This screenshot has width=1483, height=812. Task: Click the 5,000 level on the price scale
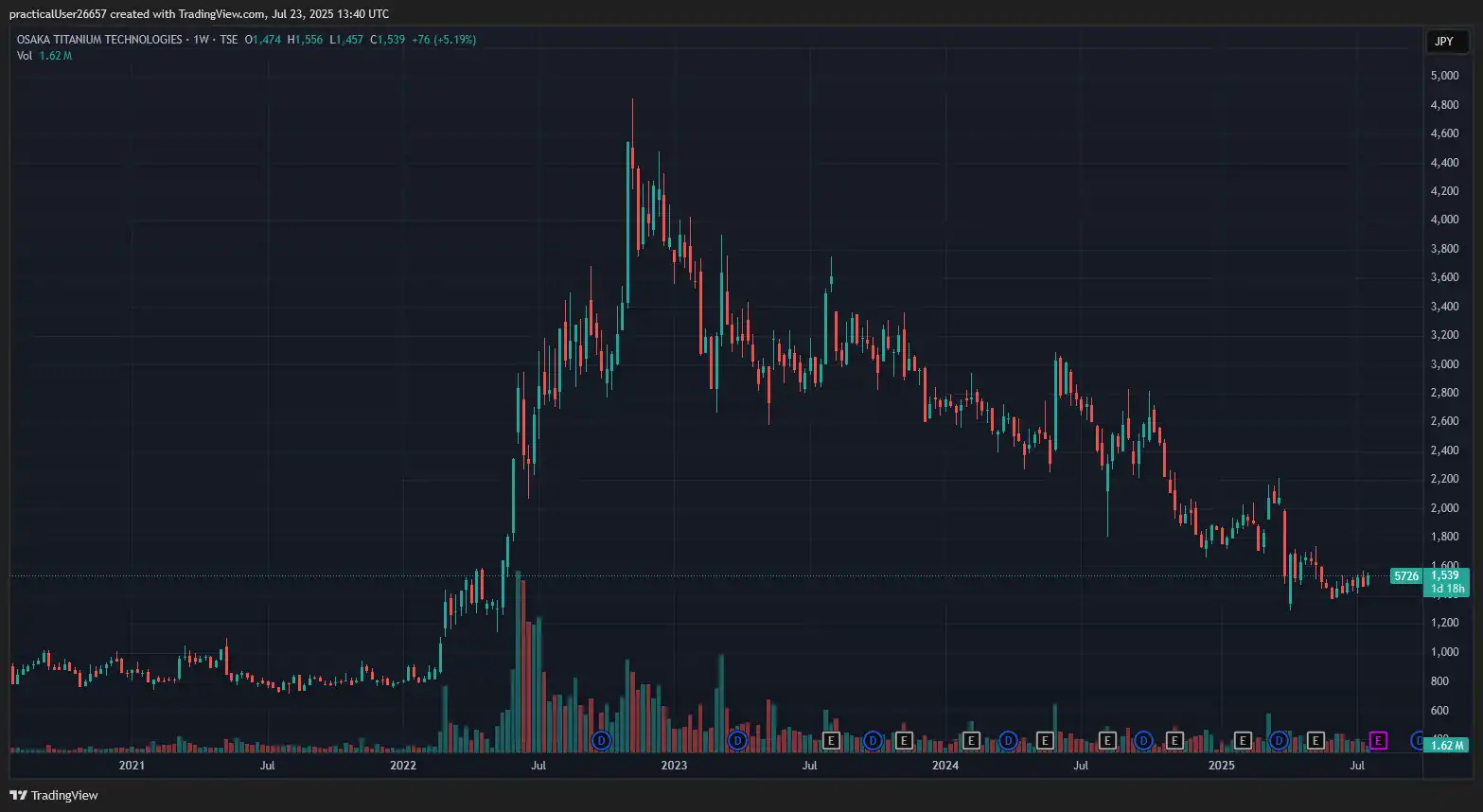(1444, 76)
